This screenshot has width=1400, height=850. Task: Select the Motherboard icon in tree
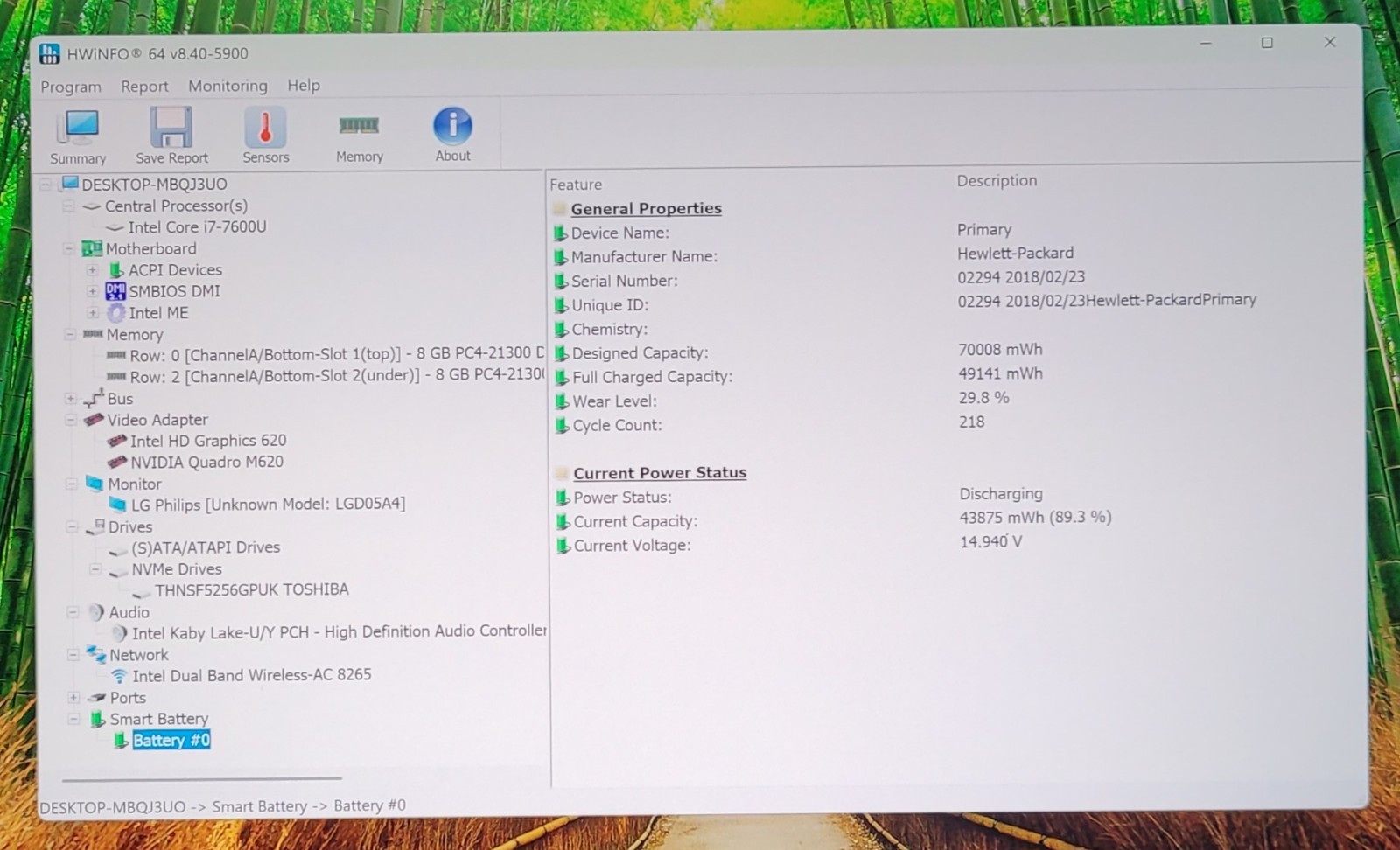(92, 249)
